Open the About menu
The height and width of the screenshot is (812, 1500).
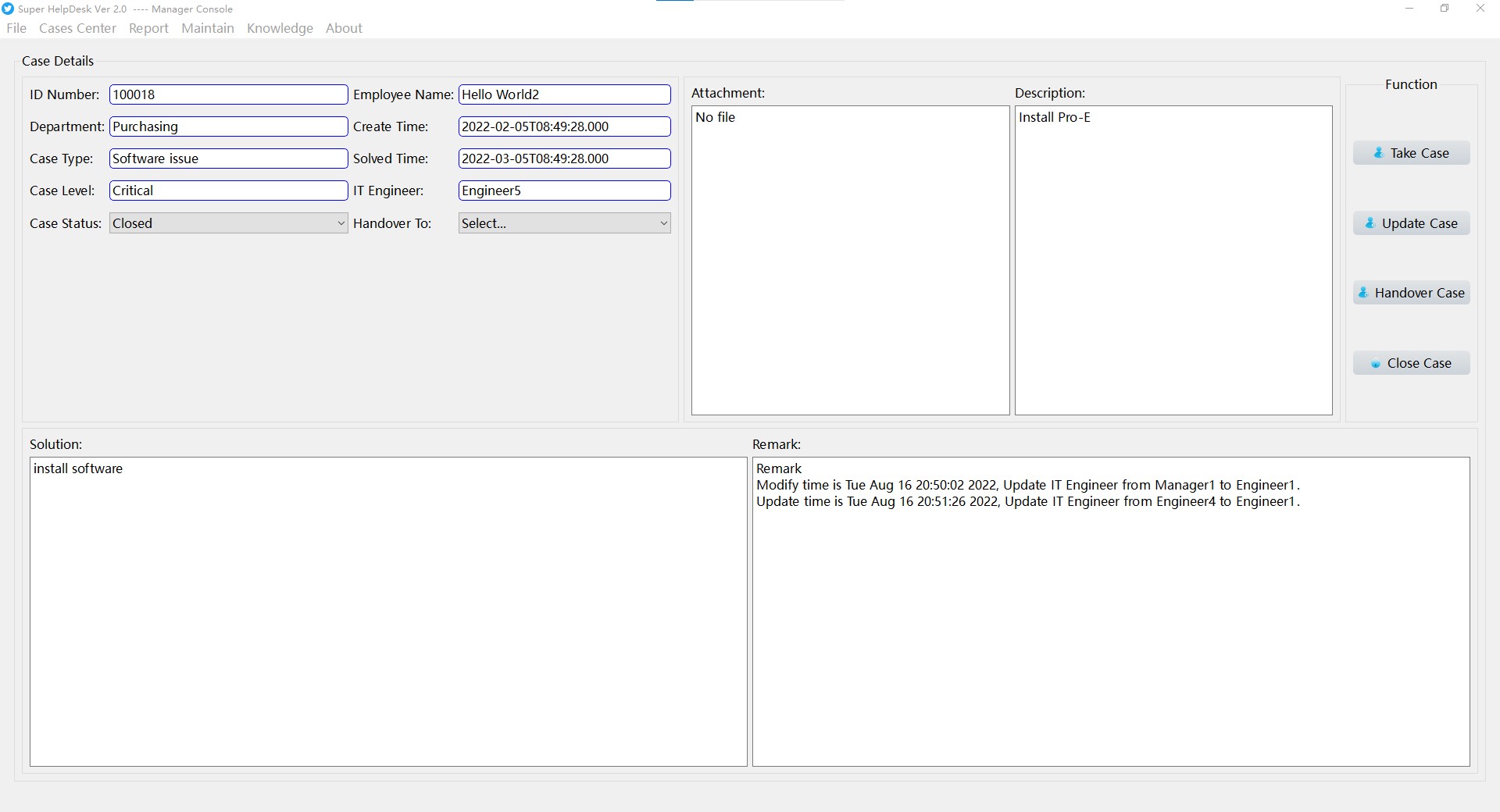click(x=344, y=28)
